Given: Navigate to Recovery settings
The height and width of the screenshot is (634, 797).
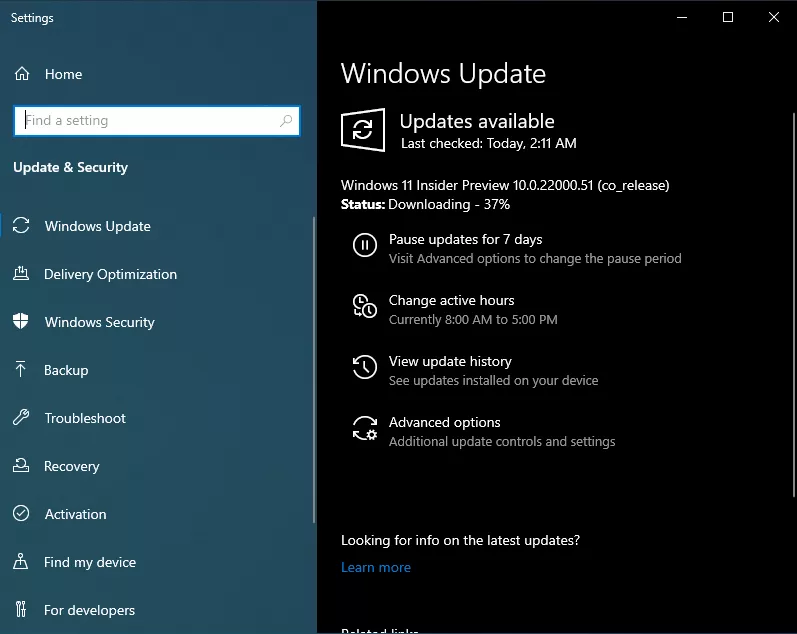Looking at the screenshot, I should [x=72, y=466].
